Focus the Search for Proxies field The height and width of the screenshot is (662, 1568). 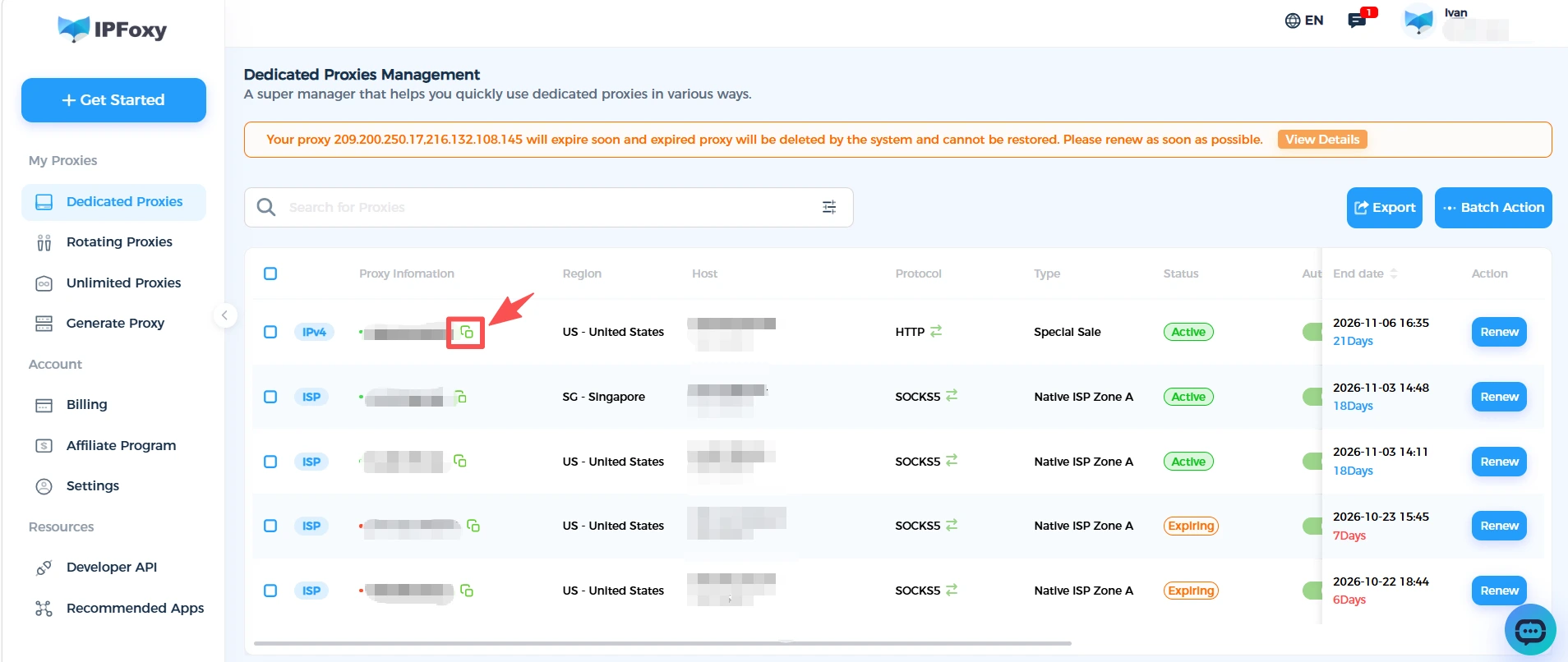click(x=549, y=207)
